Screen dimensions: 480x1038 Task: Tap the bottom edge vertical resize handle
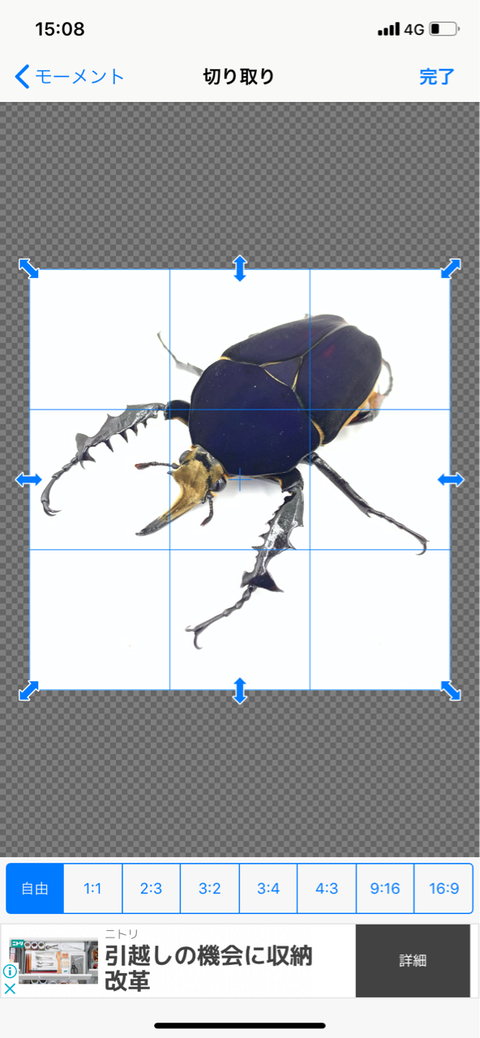240,690
